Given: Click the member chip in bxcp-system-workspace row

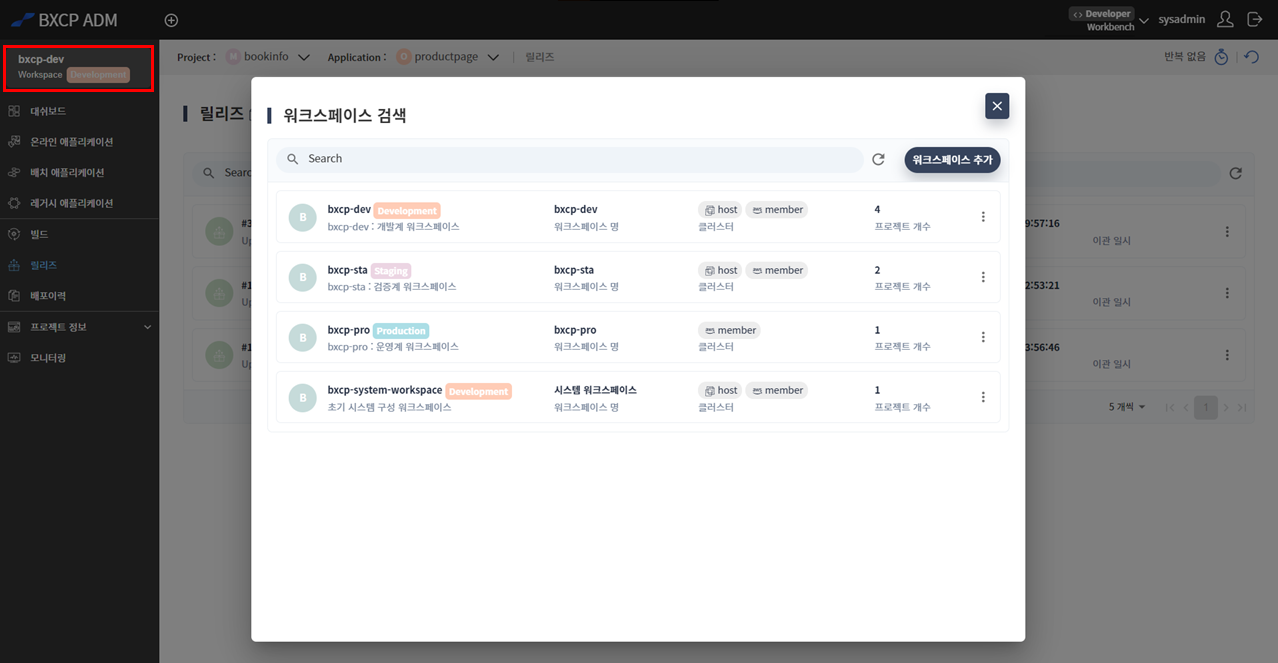Looking at the screenshot, I should click(777, 390).
